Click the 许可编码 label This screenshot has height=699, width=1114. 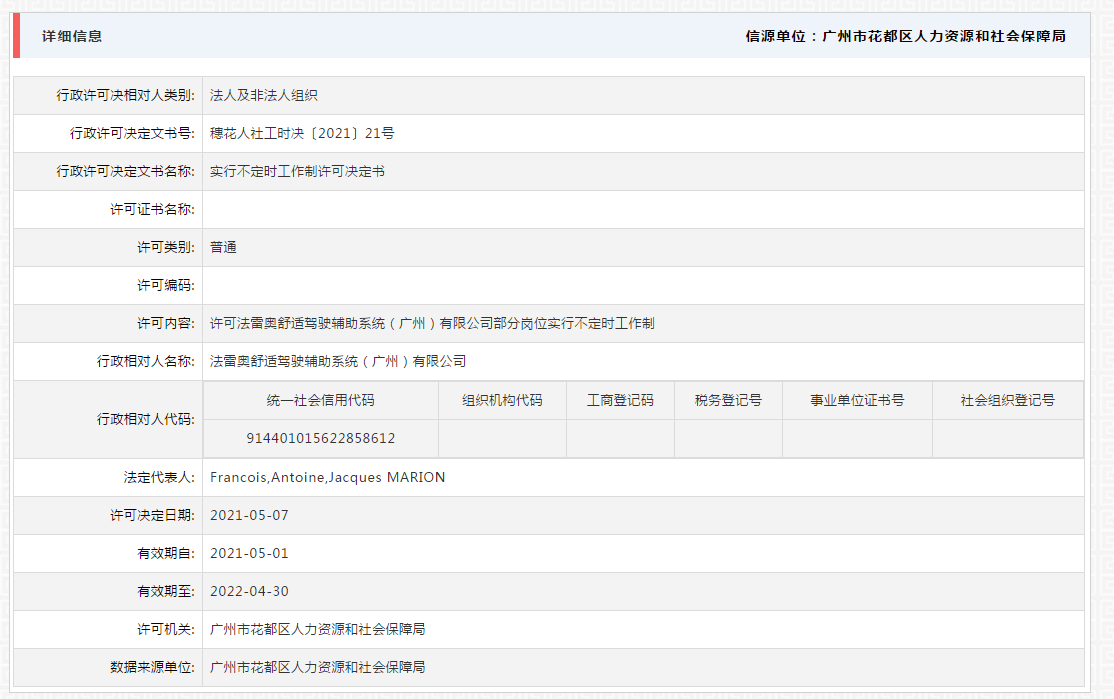166,285
